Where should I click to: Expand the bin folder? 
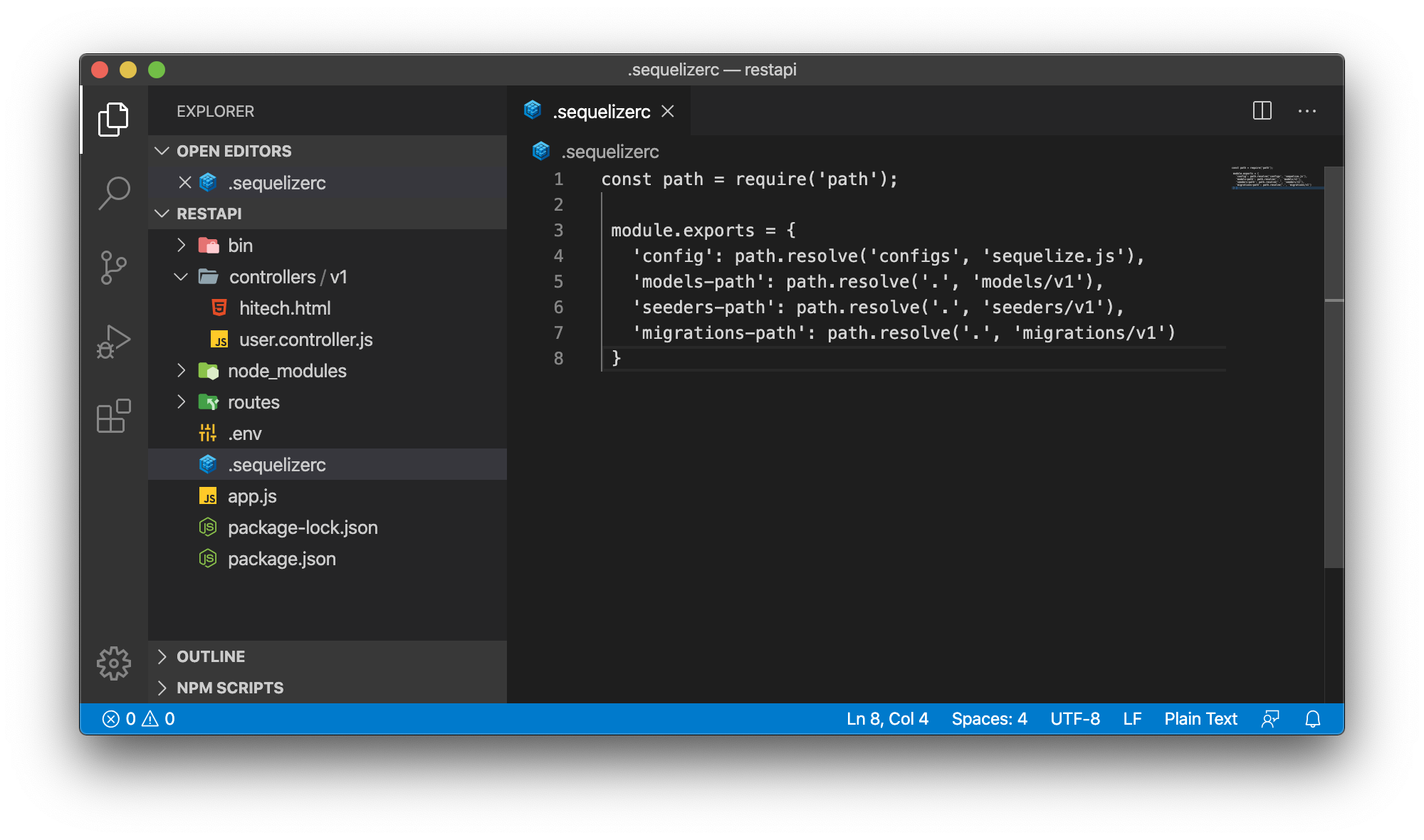click(x=240, y=246)
